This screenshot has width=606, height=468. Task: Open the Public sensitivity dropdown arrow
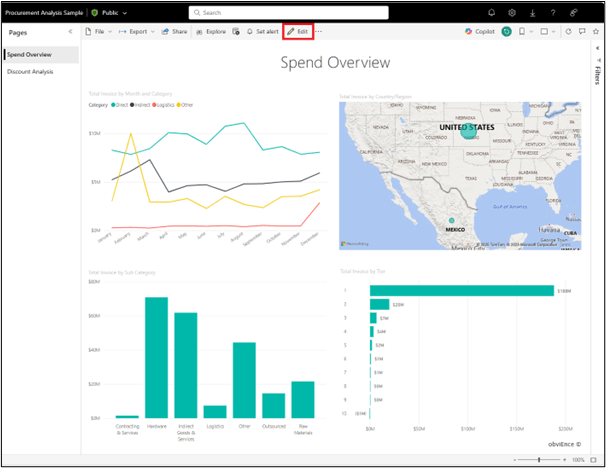125,13
